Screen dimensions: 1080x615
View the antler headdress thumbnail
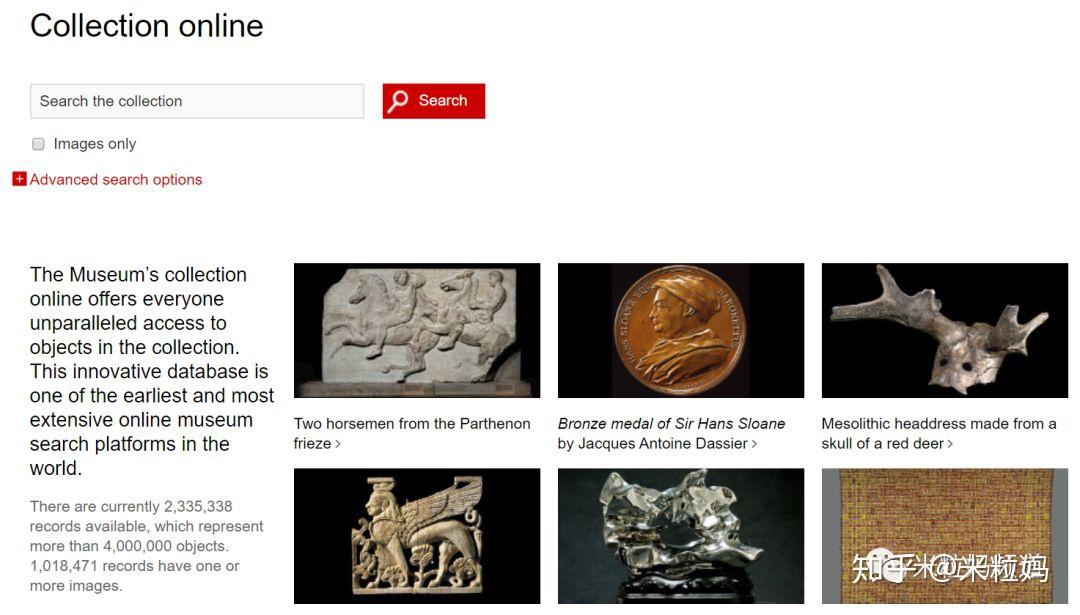click(x=944, y=331)
